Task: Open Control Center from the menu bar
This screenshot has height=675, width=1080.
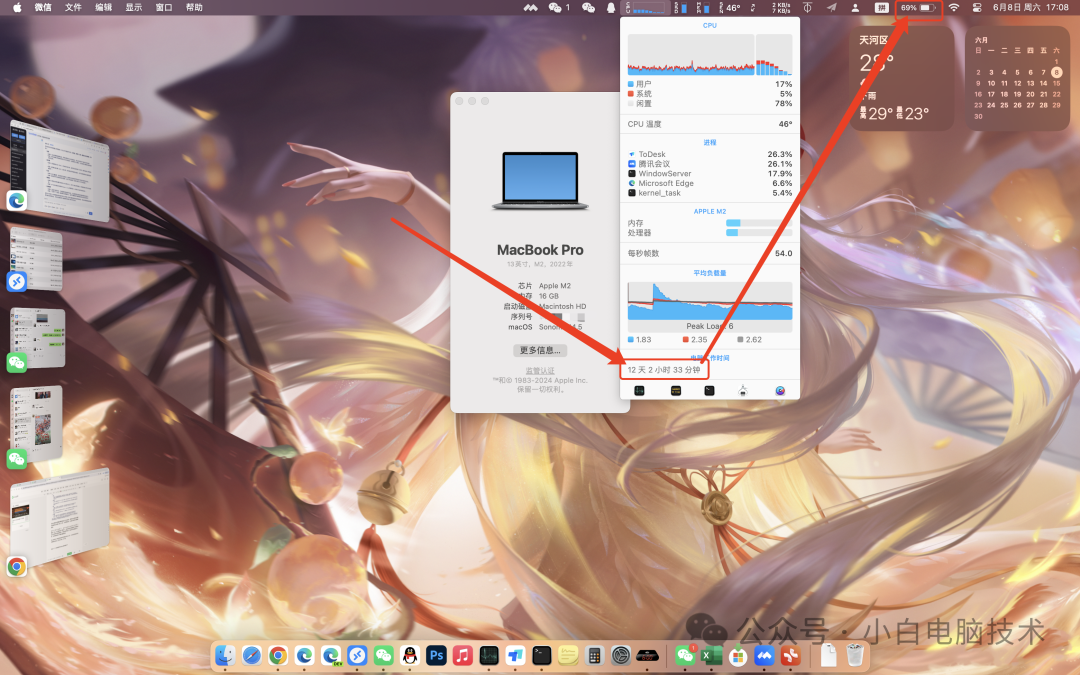Action: [x=977, y=8]
